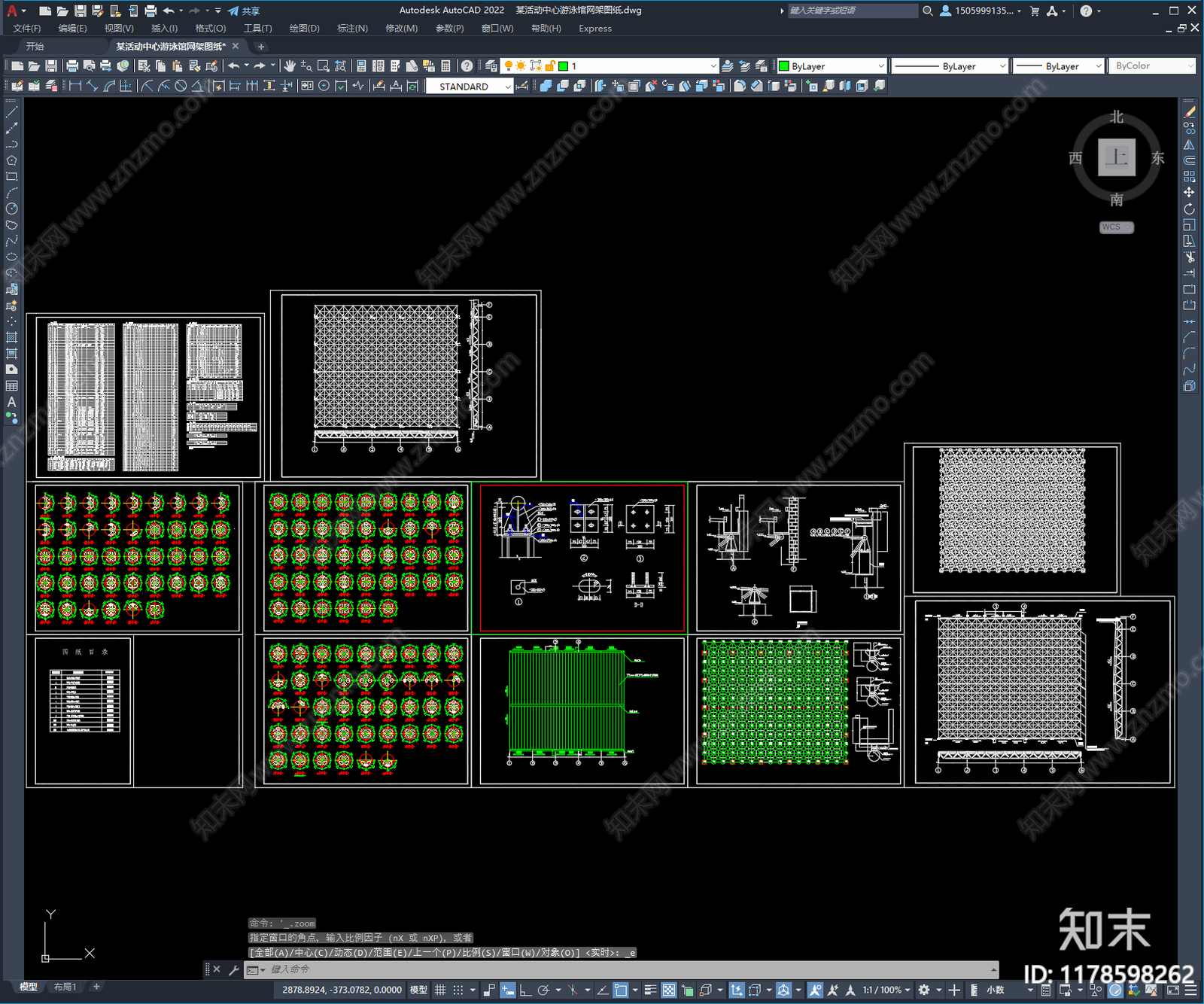Screen dimensions: 1204x1004
Task: Switch to the 布局1 layout tab
Action: tap(65, 987)
